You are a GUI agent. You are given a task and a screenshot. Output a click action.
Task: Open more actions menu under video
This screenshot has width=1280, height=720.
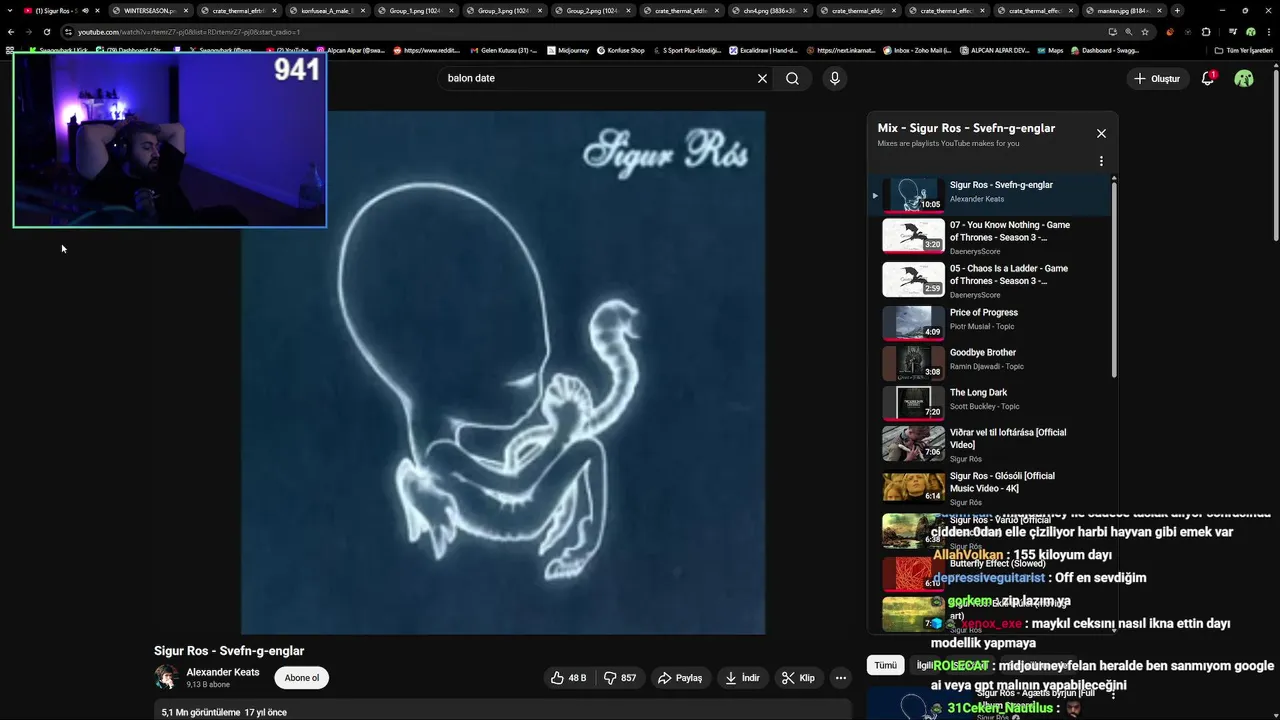(841, 678)
